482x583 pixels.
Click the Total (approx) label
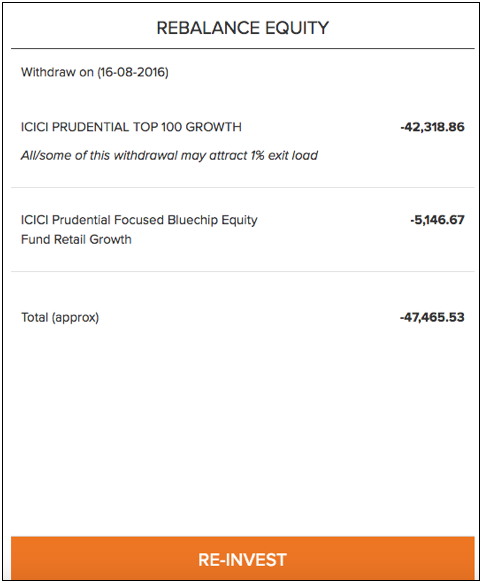[x=60, y=318]
